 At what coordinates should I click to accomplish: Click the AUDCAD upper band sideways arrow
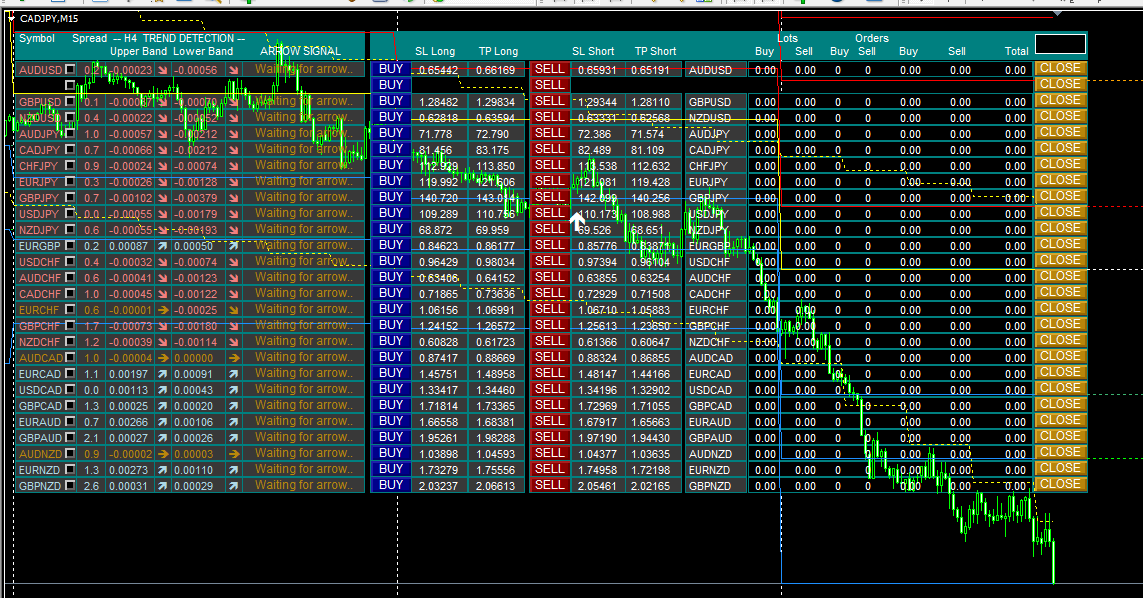pyautogui.click(x=162, y=358)
